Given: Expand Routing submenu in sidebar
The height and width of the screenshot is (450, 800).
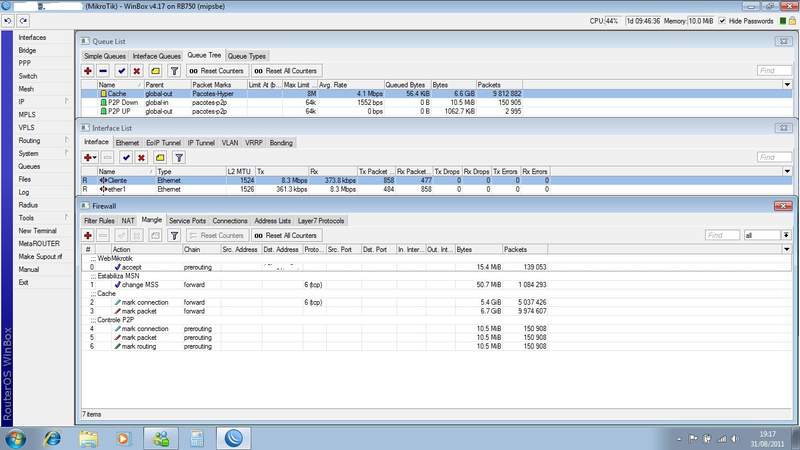Looking at the screenshot, I should (x=67, y=140).
